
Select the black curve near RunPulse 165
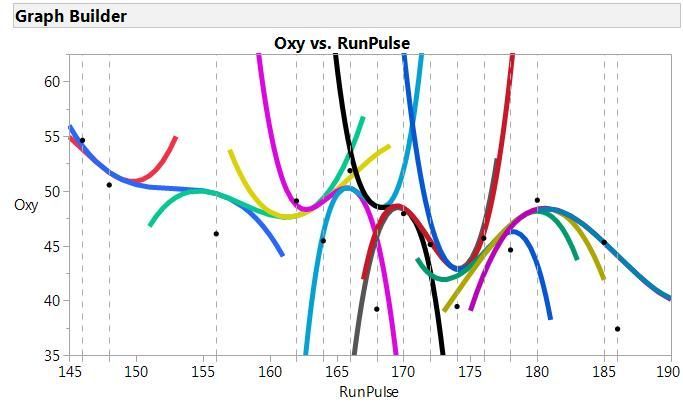341,96
